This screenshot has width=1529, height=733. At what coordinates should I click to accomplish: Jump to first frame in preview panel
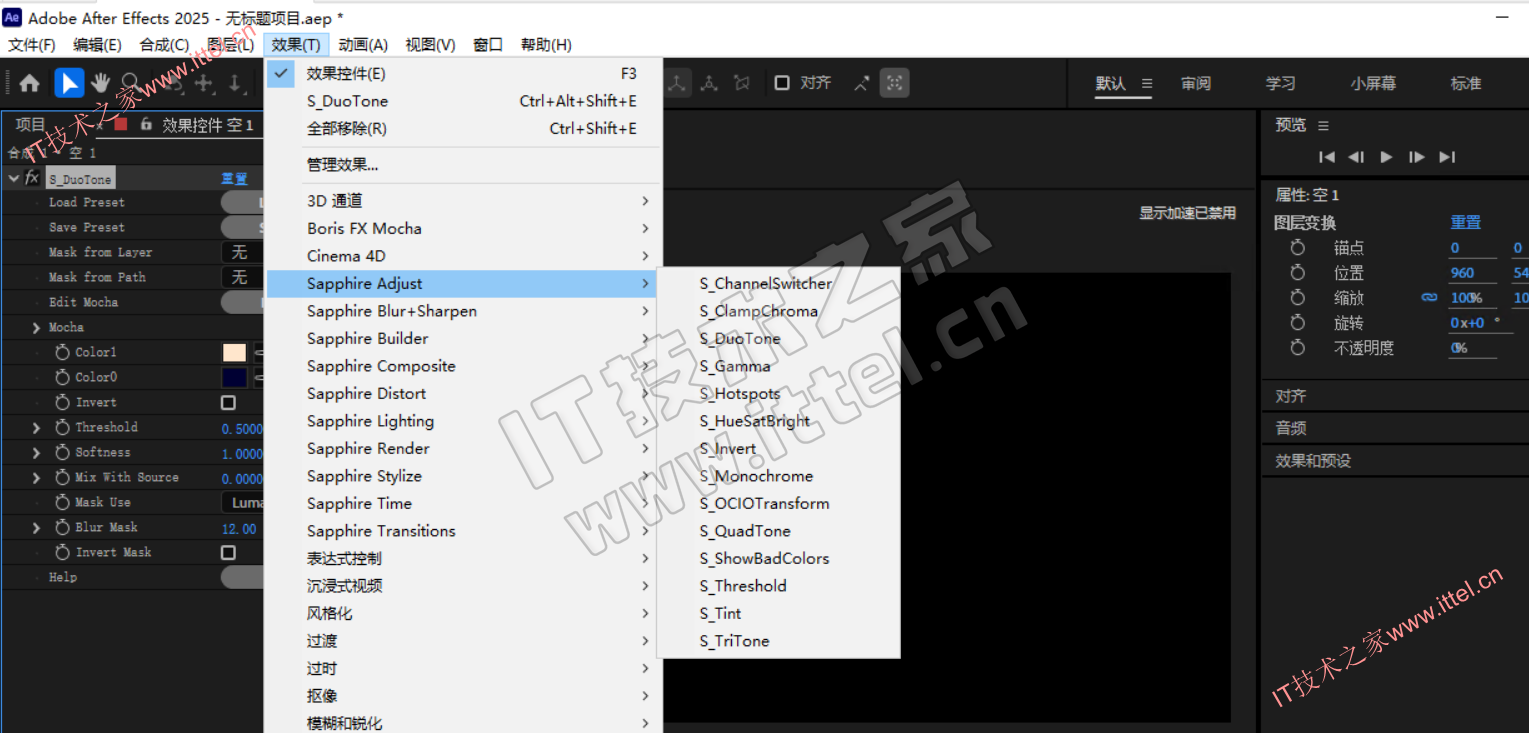(x=1327, y=157)
